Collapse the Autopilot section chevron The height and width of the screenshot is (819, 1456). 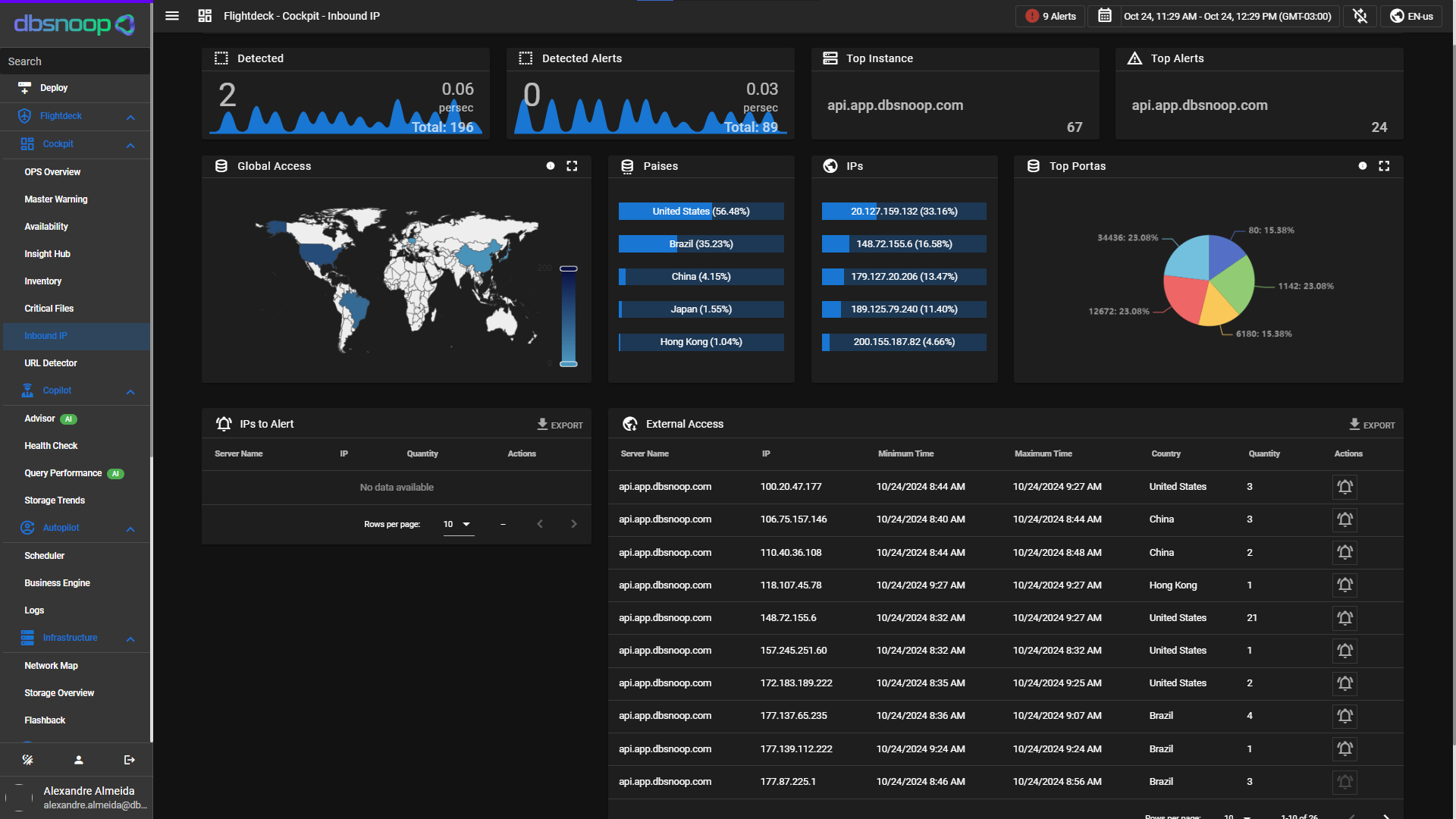click(130, 529)
